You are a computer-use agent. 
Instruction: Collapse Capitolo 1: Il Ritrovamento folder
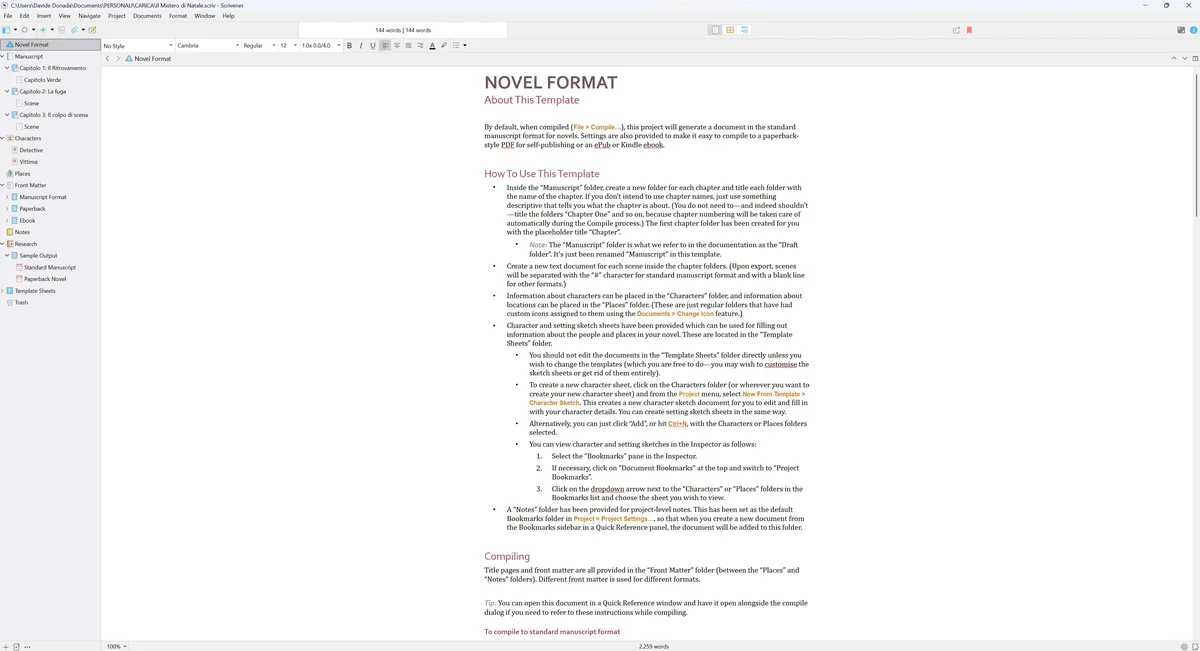(x=7, y=68)
